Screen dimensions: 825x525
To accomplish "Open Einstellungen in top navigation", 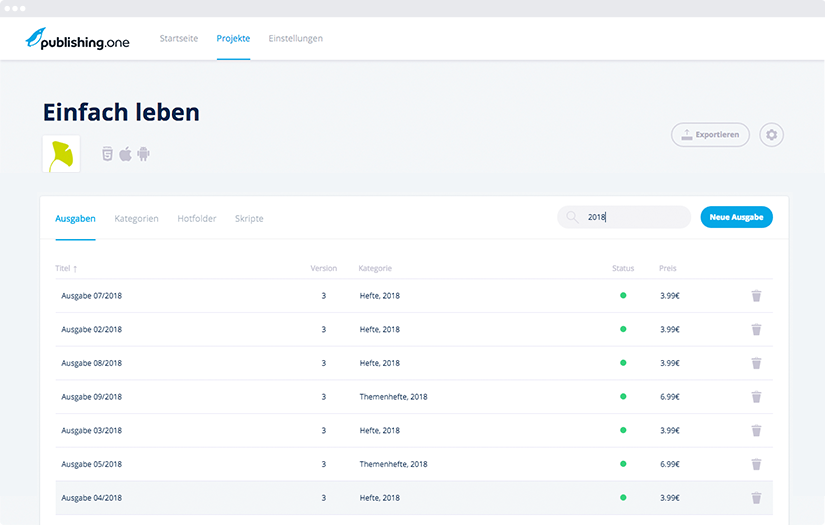I will click(x=295, y=39).
